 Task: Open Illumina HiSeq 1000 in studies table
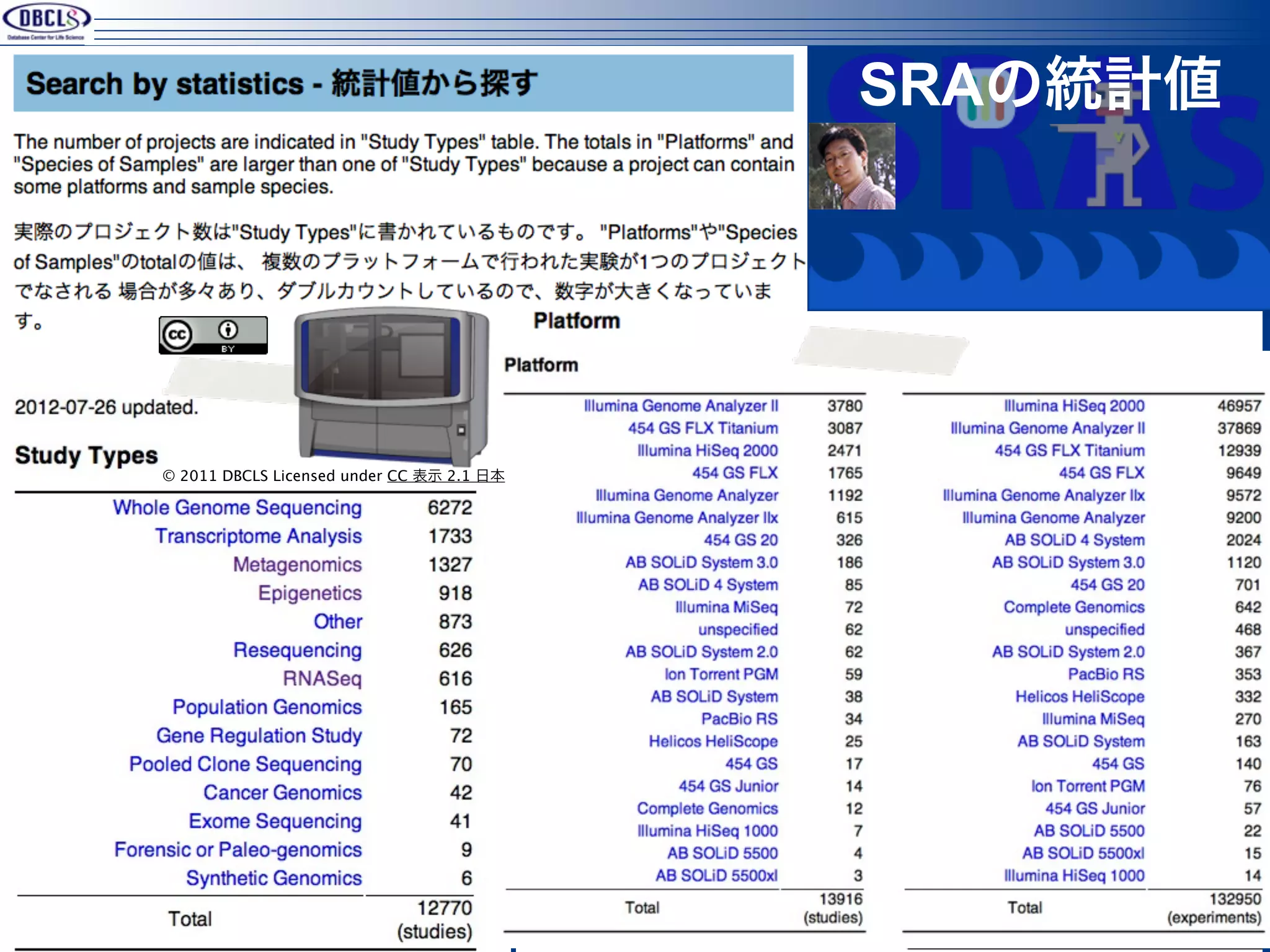point(708,831)
